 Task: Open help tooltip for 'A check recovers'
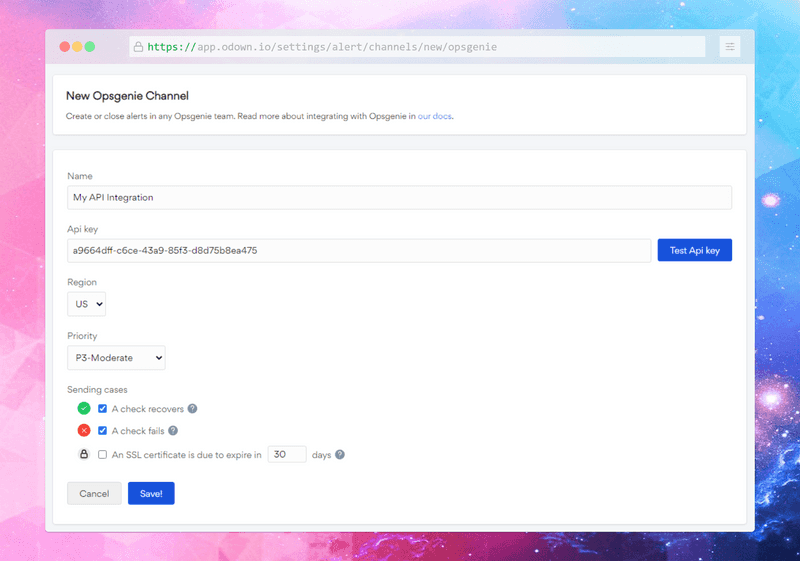192,409
